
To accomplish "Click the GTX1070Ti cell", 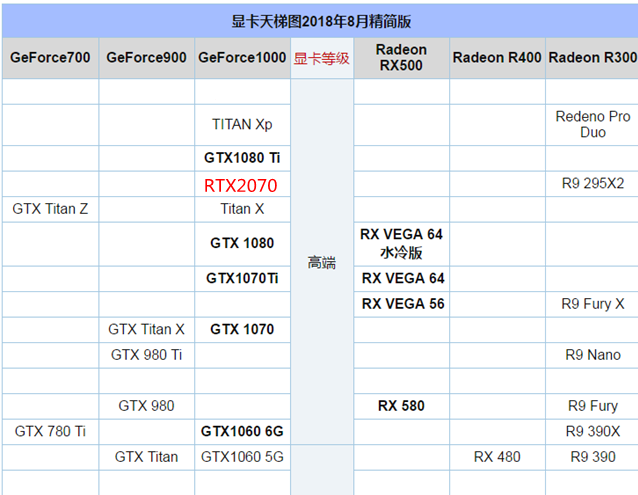I will (x=242, y=279).
